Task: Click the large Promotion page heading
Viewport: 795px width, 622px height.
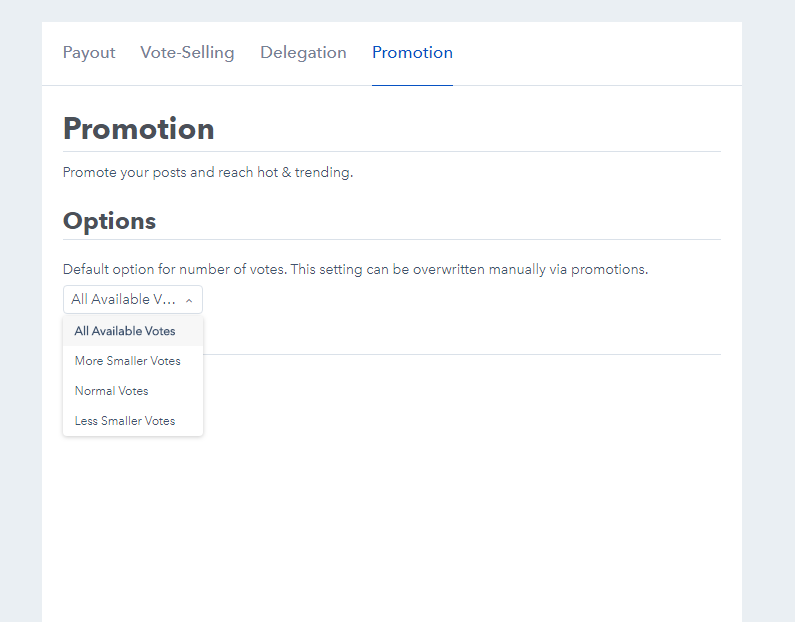Action: 139,129
